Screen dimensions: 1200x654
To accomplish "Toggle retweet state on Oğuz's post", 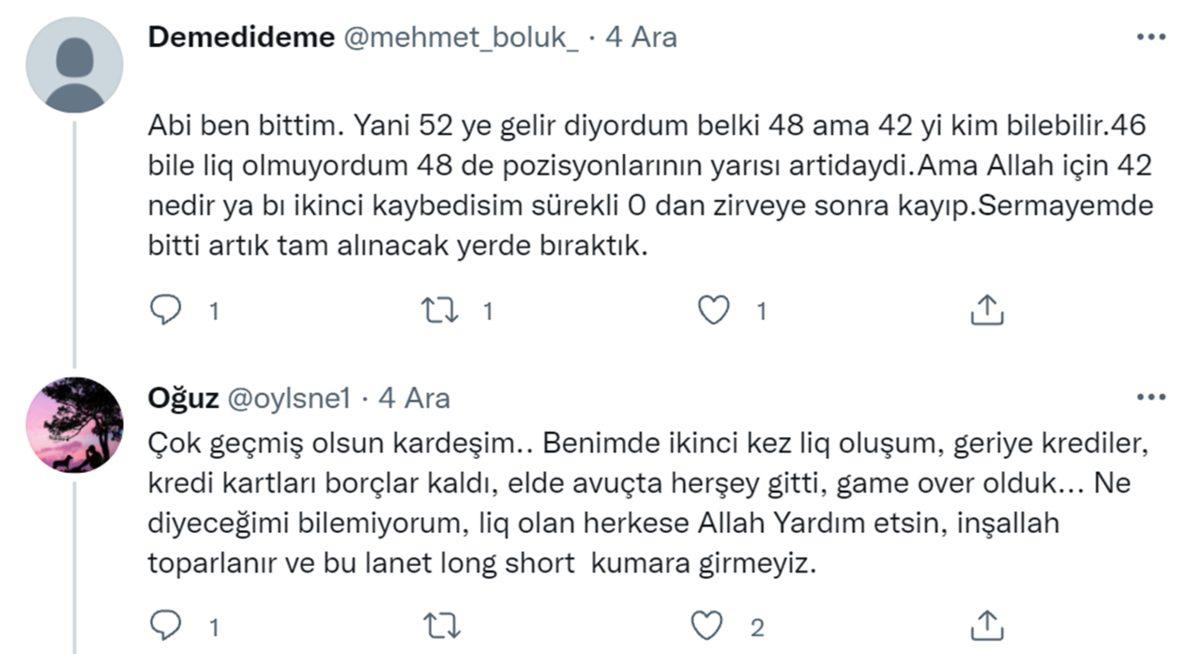I will 438,624.
